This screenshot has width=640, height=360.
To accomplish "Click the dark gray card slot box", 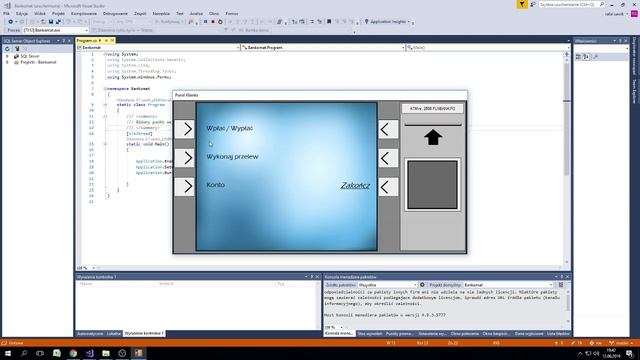I will pyautogui.click(x=432, y=184).
